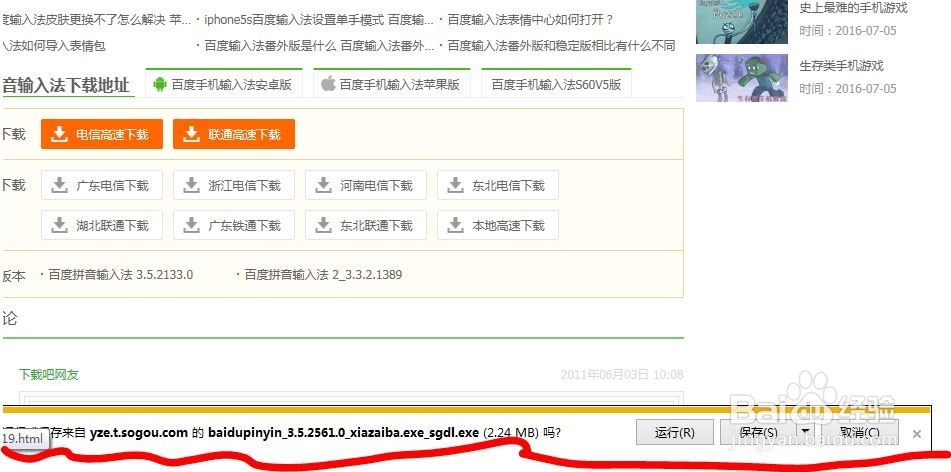Image resolution: width=951 pixels, height=472 pixels.
Task: Click the Apple logo icon
Action: coord(328,83)
